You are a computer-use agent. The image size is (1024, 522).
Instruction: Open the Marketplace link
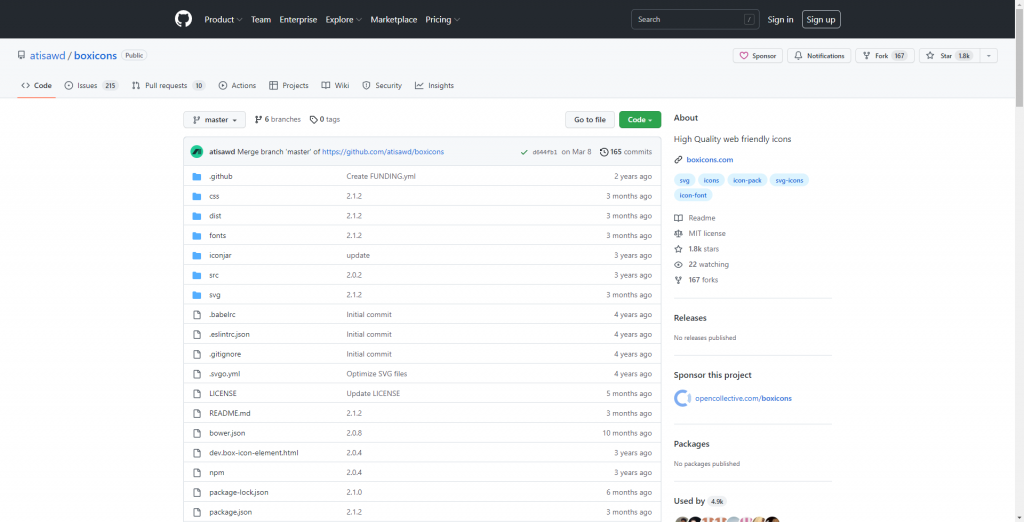[394, 20]
